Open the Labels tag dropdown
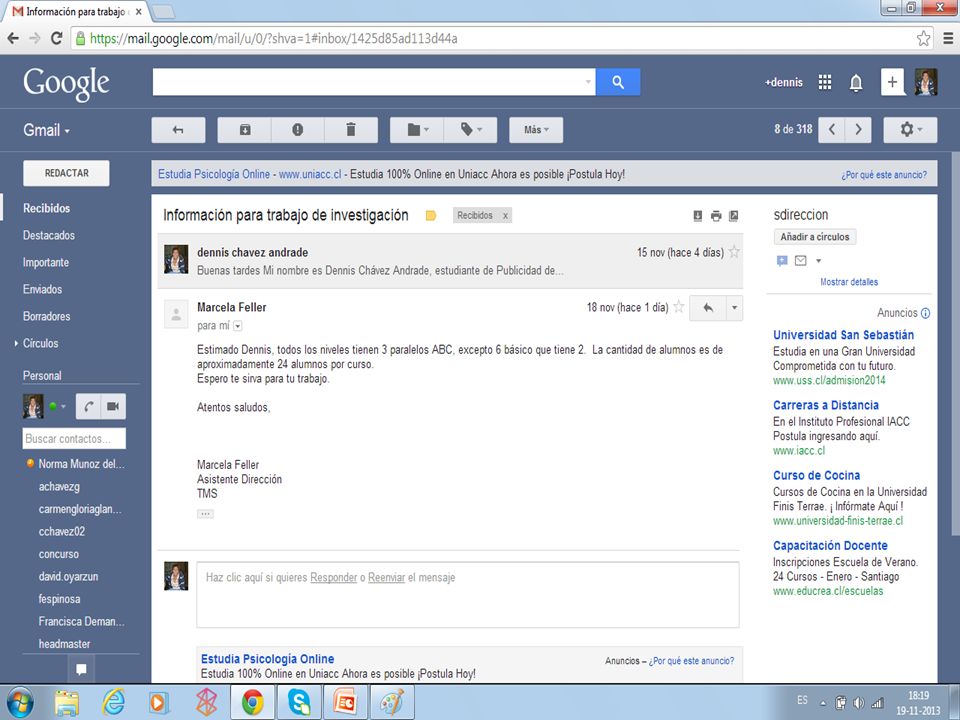Screen dimensions: 960x720 470,130
